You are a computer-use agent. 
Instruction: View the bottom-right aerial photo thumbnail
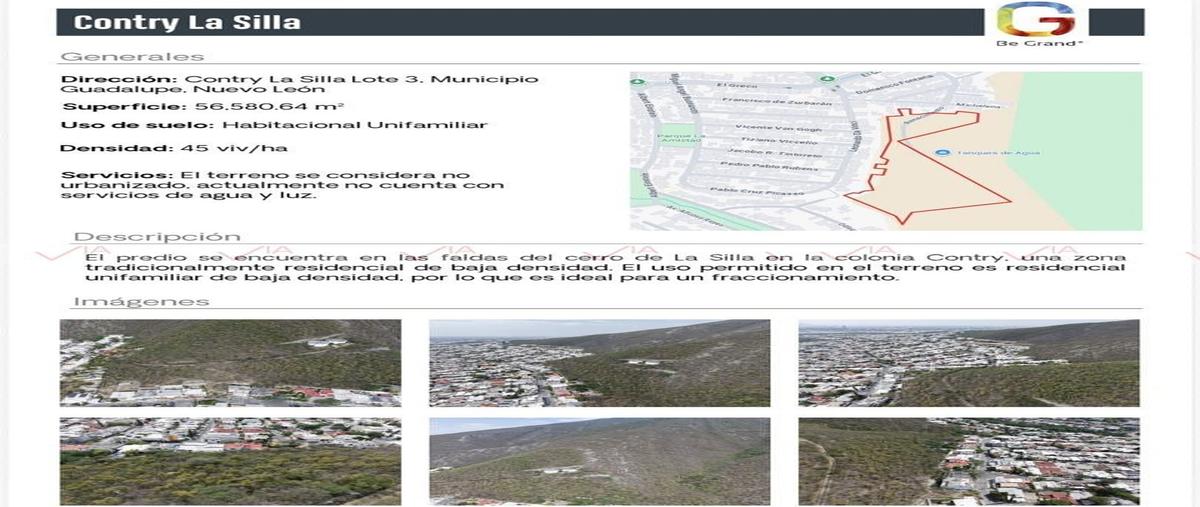click(x=968, y=461)
